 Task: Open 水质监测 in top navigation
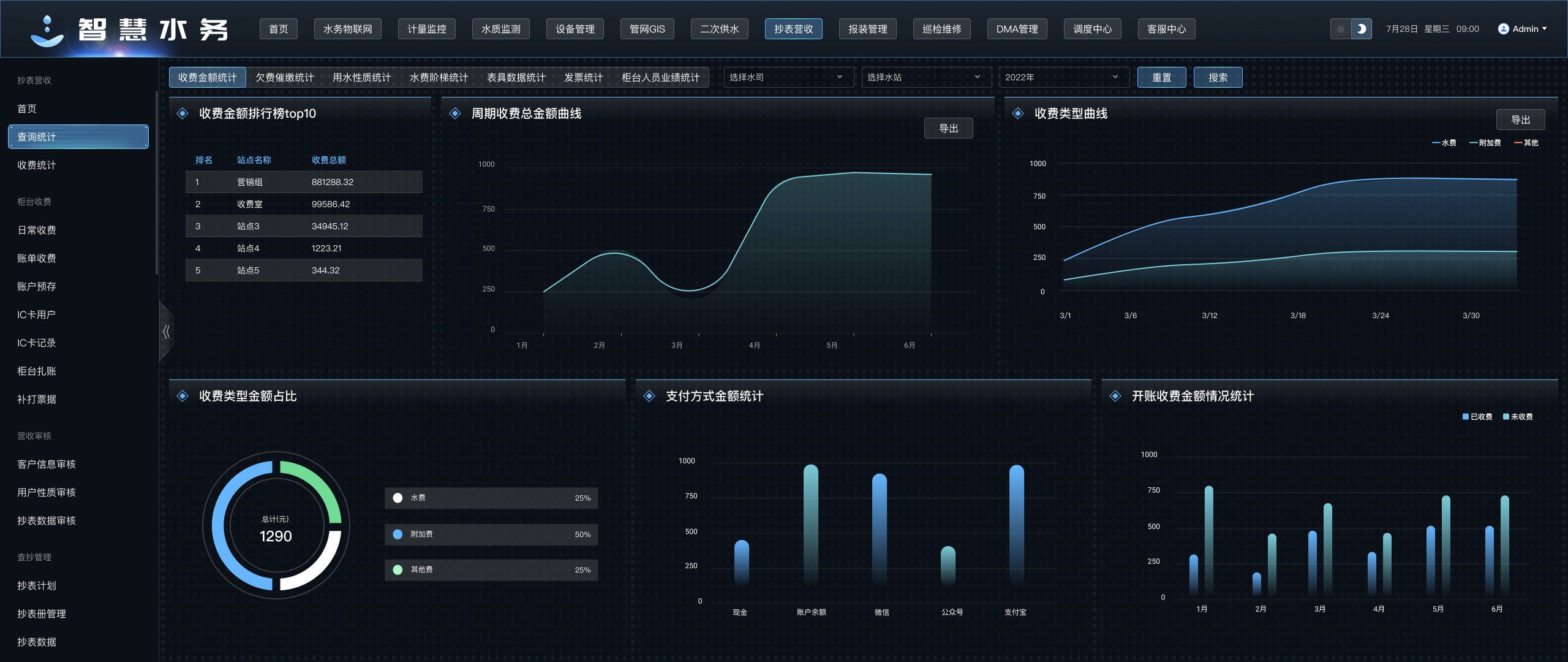500,29
